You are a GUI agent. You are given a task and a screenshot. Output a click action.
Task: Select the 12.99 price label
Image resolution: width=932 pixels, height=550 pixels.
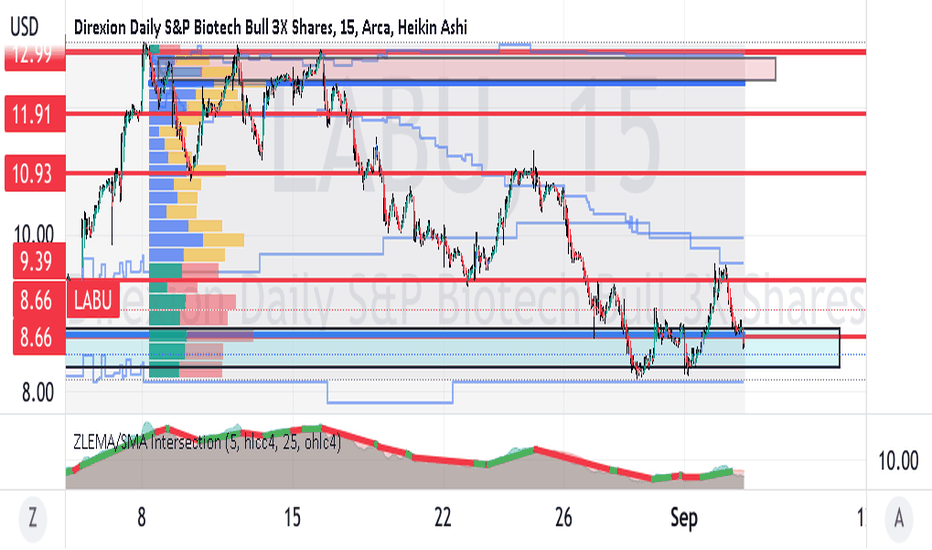click(x=35, y=55)
